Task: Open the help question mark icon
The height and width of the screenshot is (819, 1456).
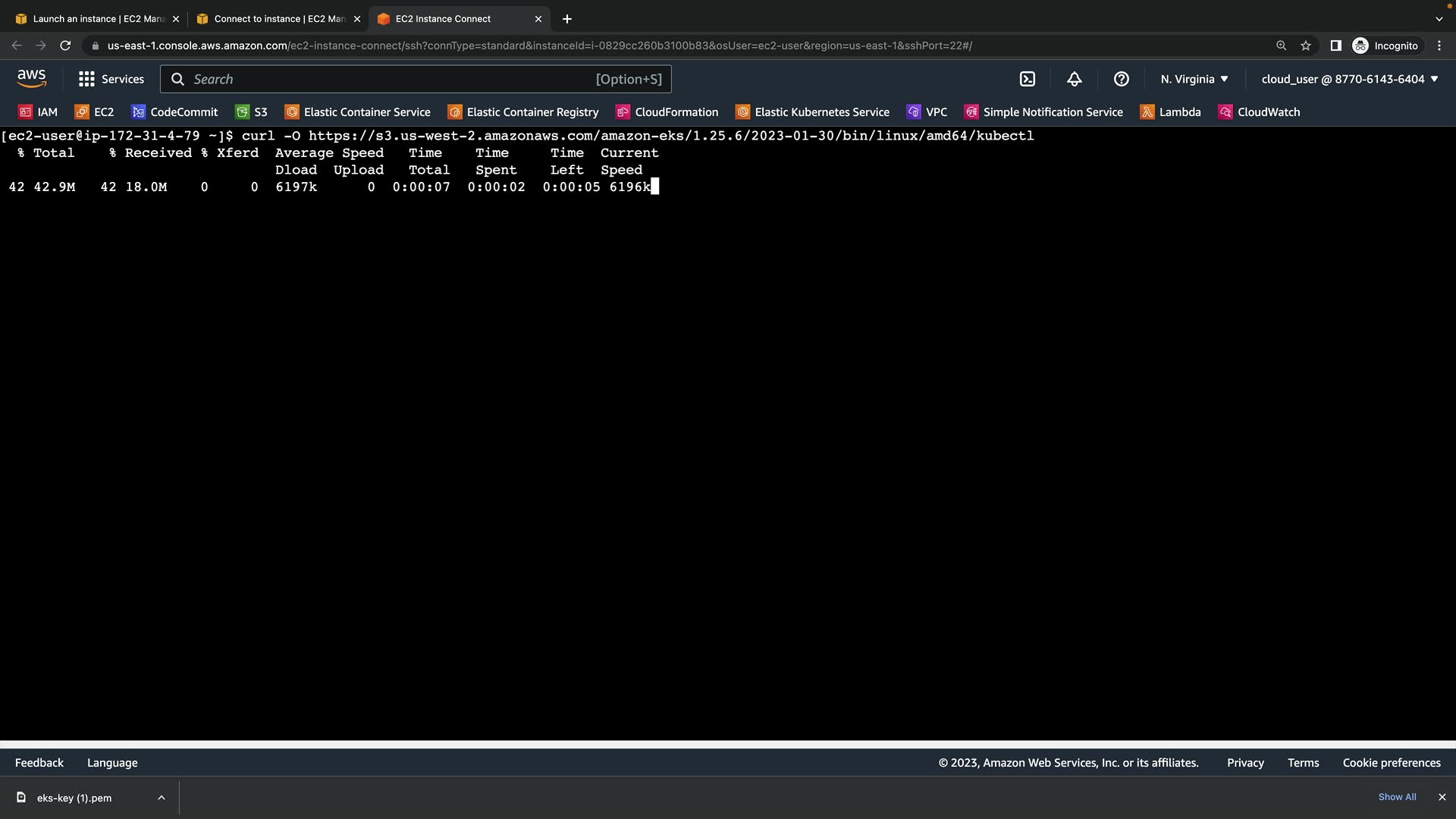Action: click(x=1122, y=79)
